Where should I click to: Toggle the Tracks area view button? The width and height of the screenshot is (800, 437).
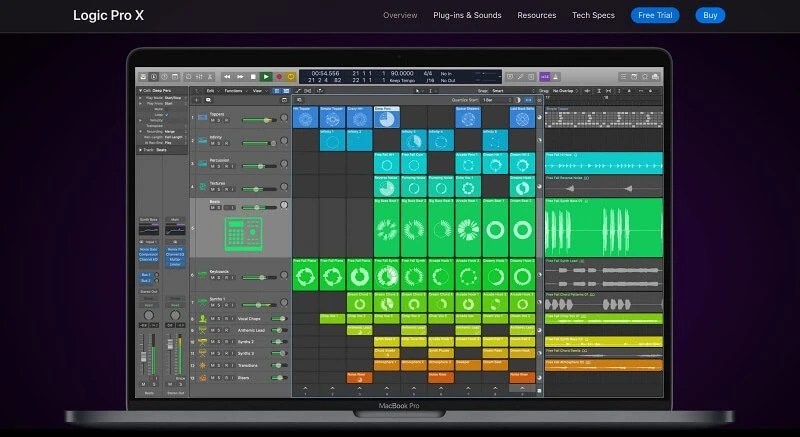[286, 91]
